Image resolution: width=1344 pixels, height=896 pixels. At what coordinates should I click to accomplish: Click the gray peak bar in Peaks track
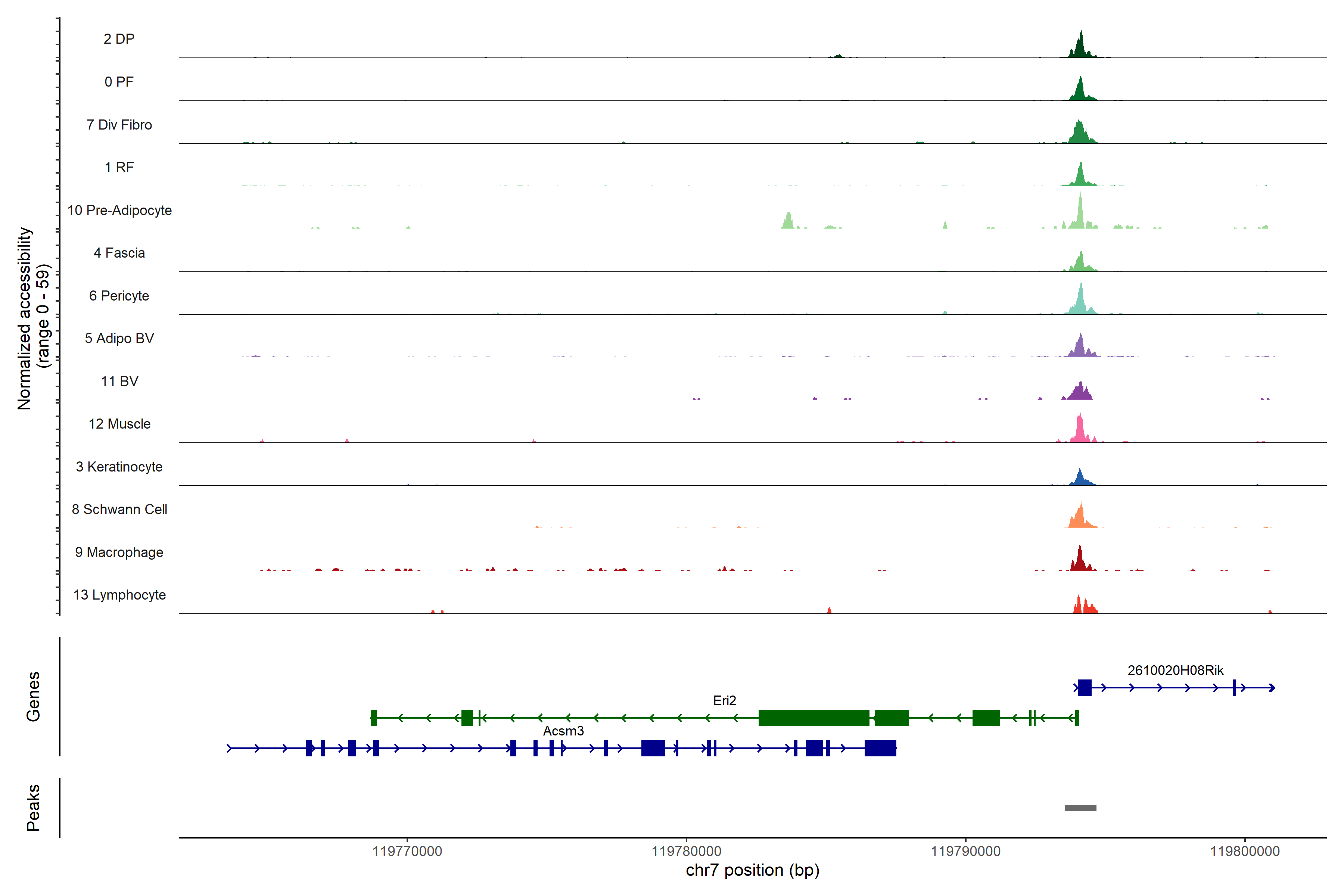click(1080, 808)
